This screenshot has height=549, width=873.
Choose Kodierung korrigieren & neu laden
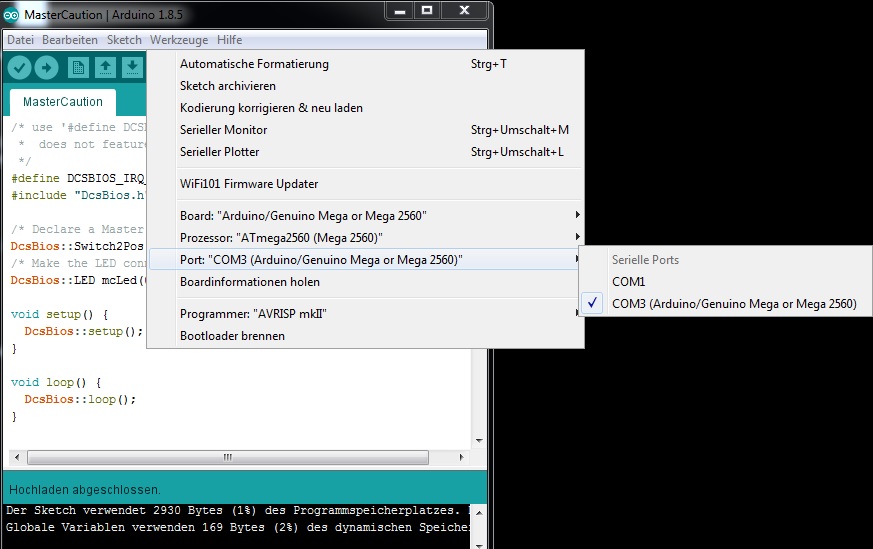pyautogui.click(x=365, y=108)
